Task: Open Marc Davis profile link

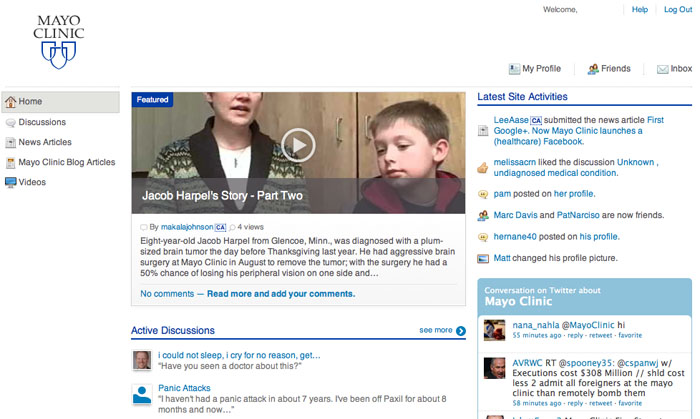Action: (515, 215)
